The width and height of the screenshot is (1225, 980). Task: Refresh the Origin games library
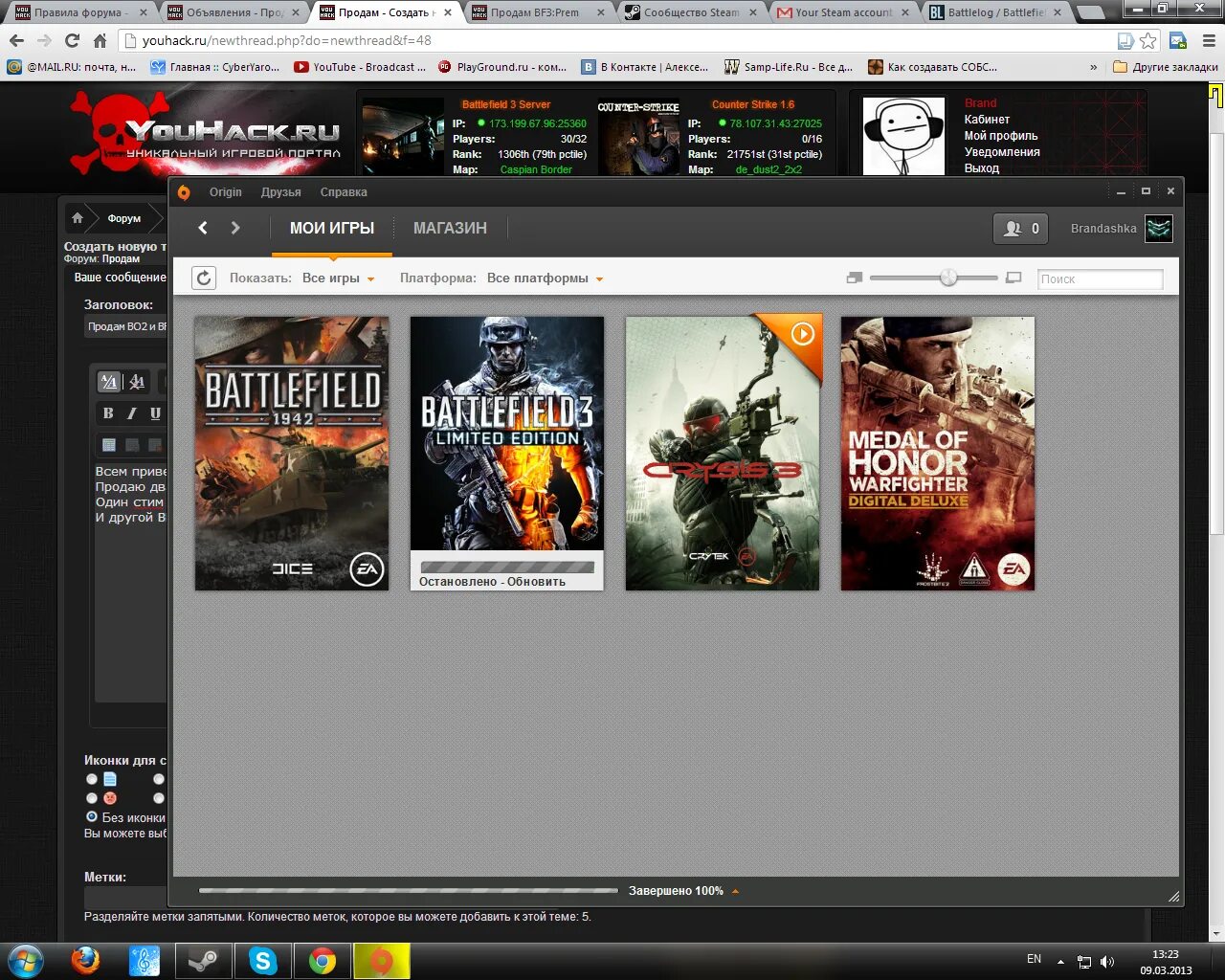pyautogui.click(x=204, y=278)
